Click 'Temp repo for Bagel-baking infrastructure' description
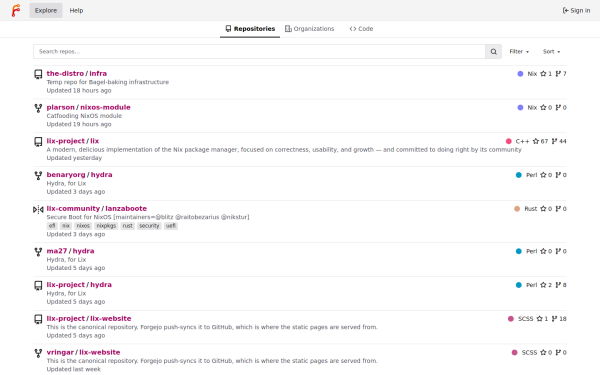The width and height of the screenshot is (600, 375). 108,82
